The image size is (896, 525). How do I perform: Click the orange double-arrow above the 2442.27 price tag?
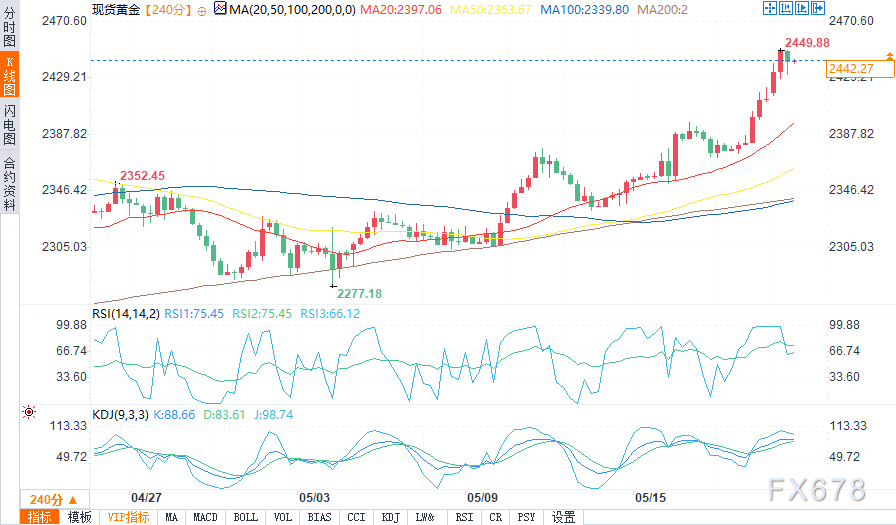pos(890,56)
